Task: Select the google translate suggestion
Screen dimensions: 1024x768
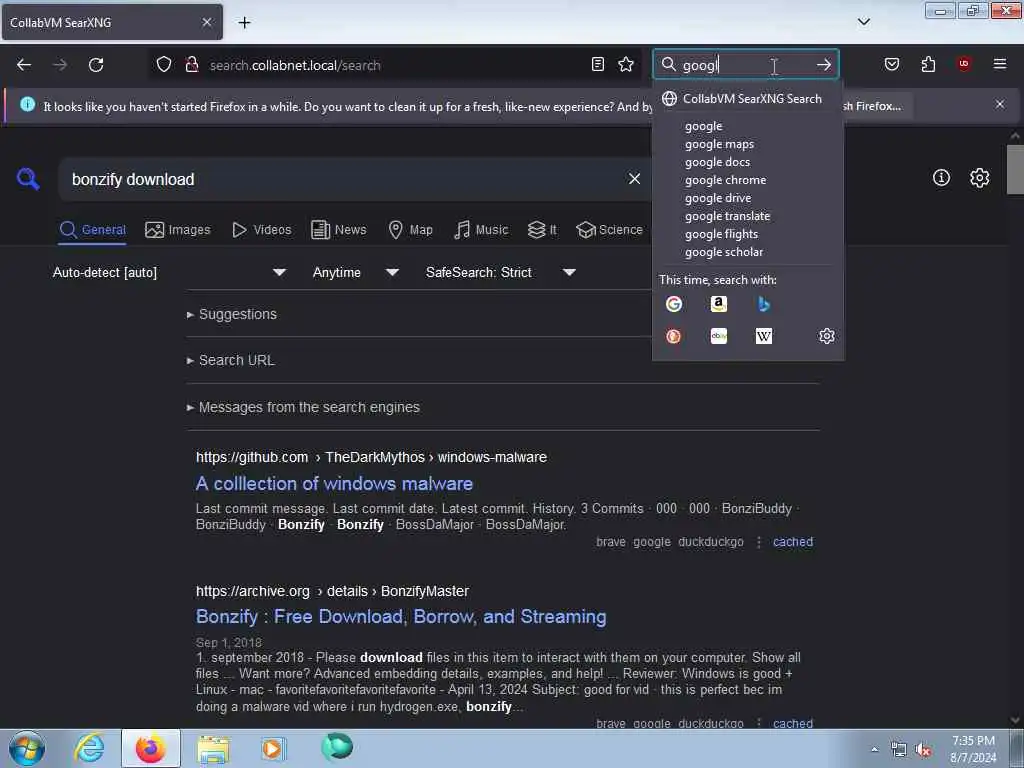Action: [727, 216]
